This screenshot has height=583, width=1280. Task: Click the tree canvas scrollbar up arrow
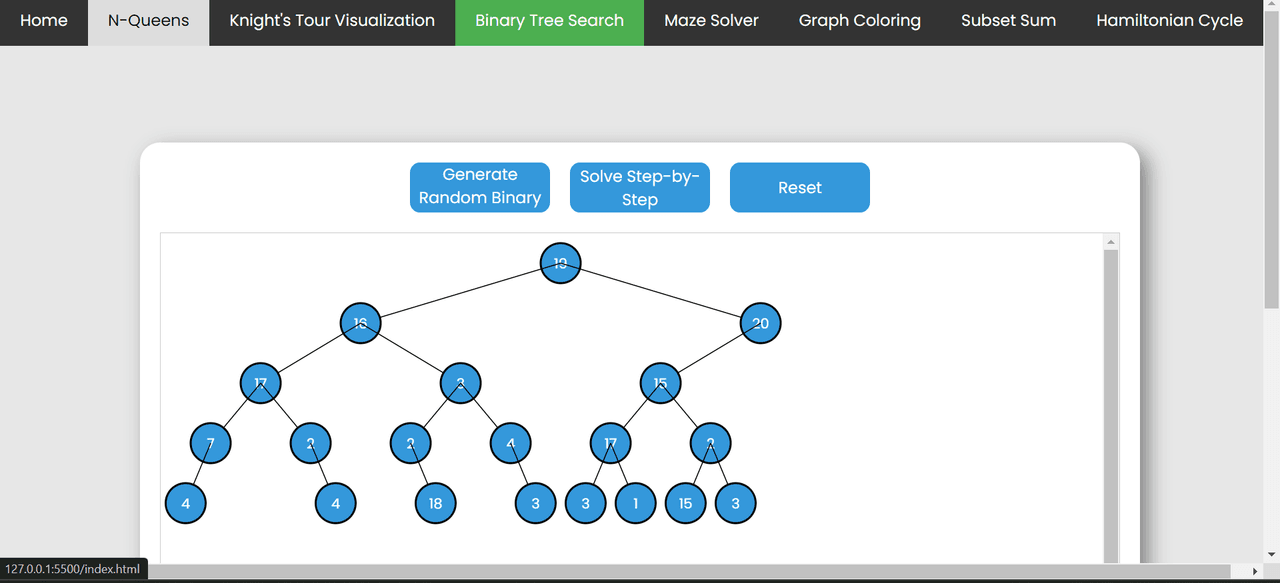pyautogui.click(x=1110, y=242)
